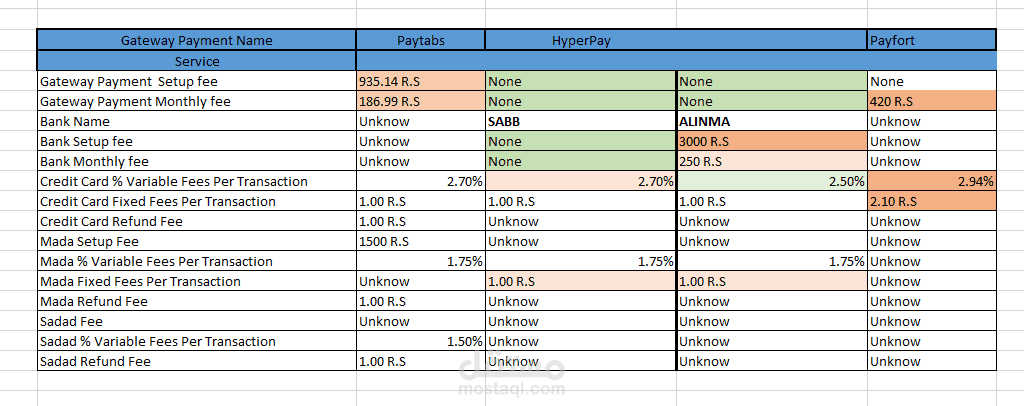The width and height of the screenshot is (1024, 406).
Task: Select the 186.99 R.S monthly fee cell
Action: click(x=421, y=101)
